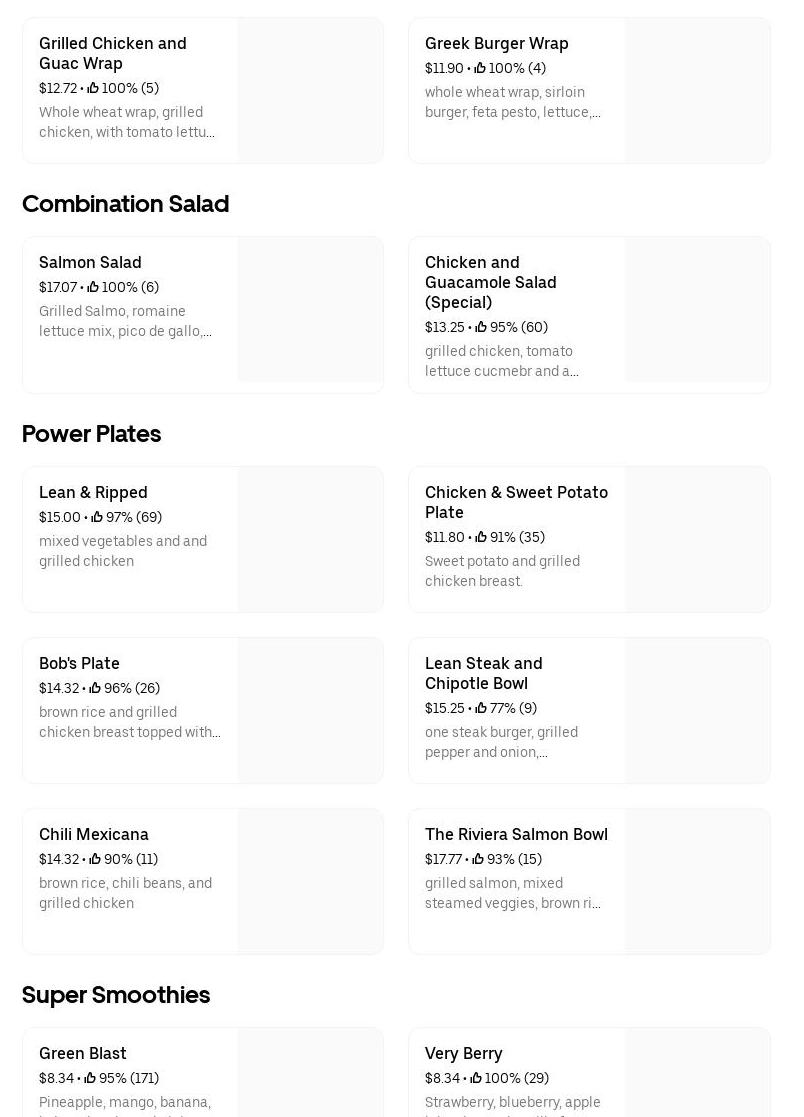Open the Grilled Chicken and Guac Wrap item
The image size is (804, 1117).
[112, 53]
